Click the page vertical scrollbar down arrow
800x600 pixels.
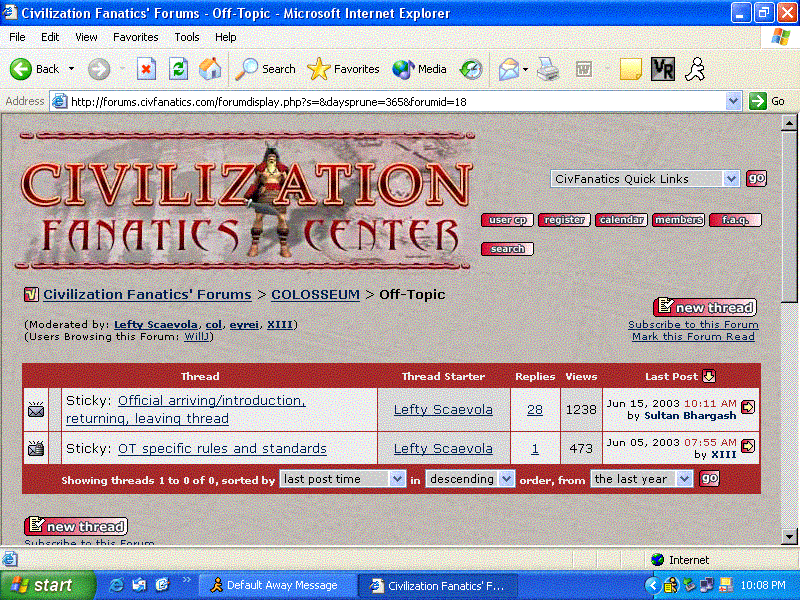(789, 536)
